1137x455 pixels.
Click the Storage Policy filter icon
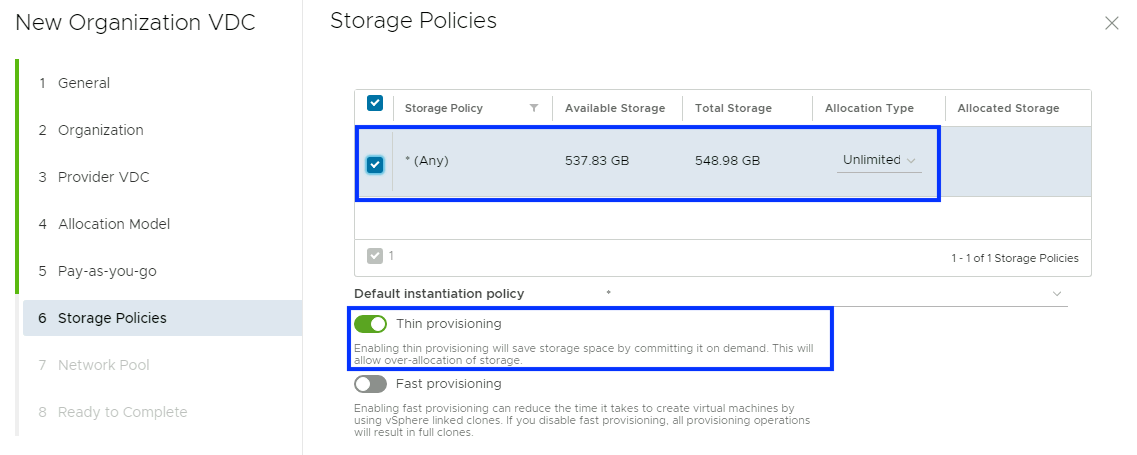coord(534,108)
